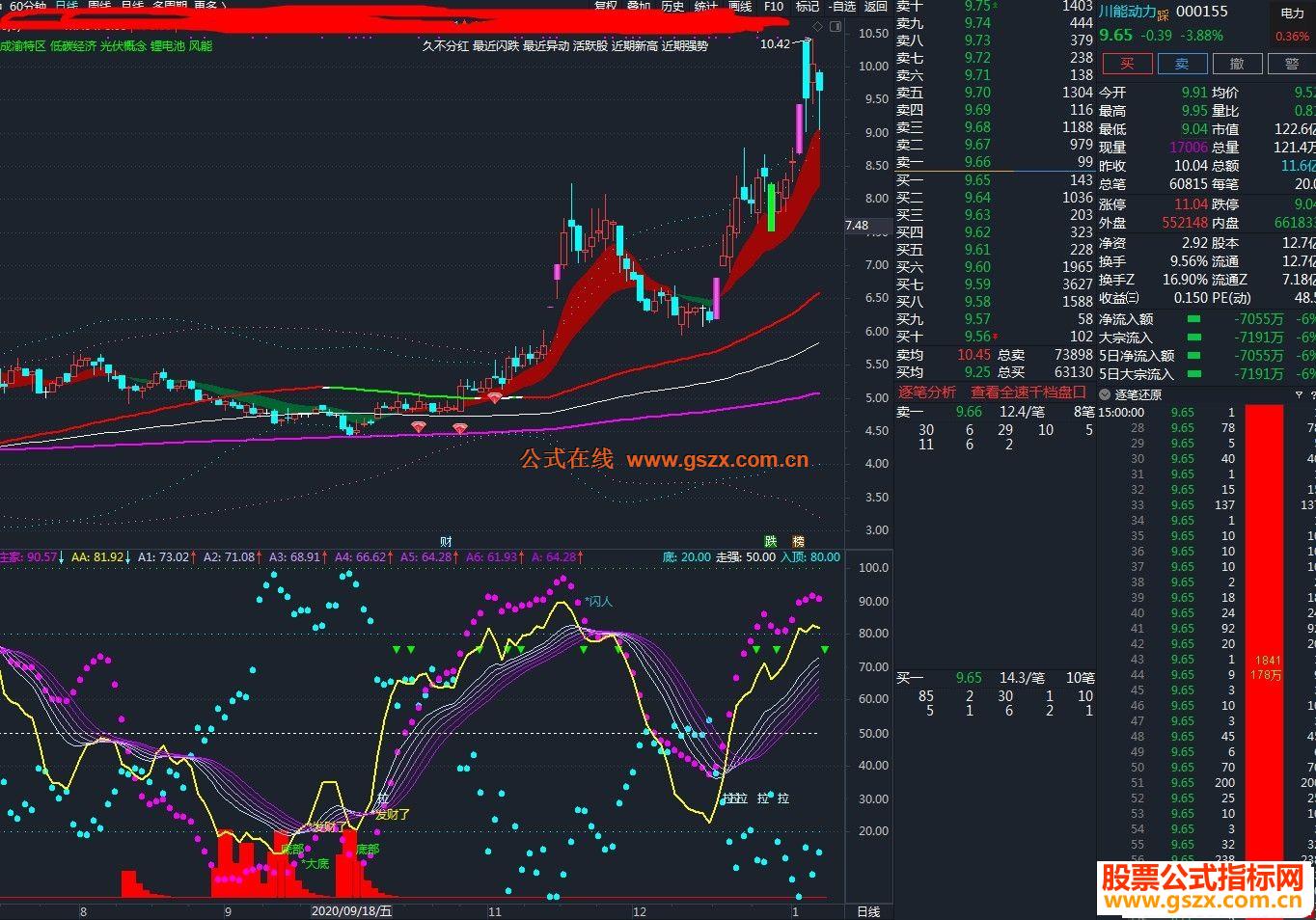
Task: Switch to the 月线 period tab
Action: tap(132, 5)
